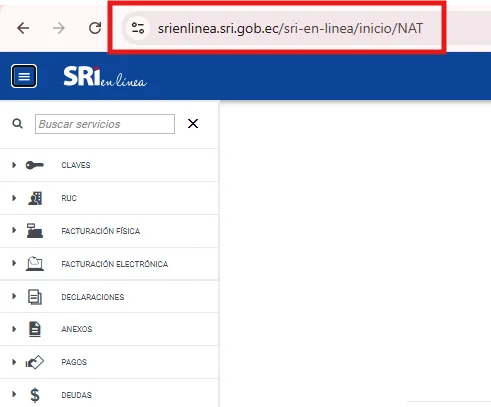
Task: Click the ANEXOS file icon
Action: 35,329
